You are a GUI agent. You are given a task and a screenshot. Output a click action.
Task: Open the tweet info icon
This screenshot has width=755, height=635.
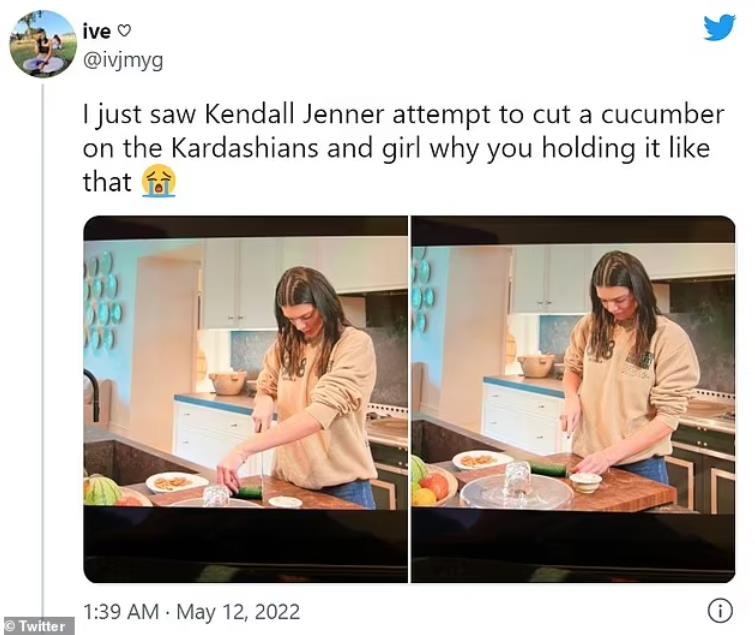(x=720, y=610)
